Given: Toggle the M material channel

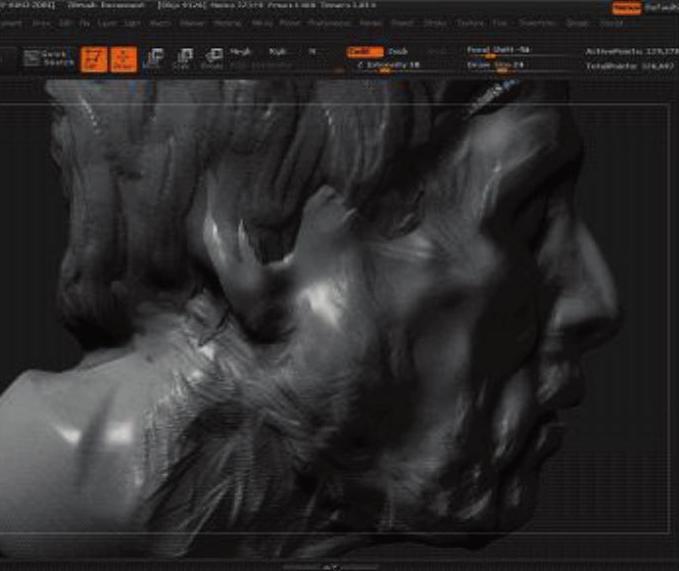Looking at the screenshot, I should (312, 50).
